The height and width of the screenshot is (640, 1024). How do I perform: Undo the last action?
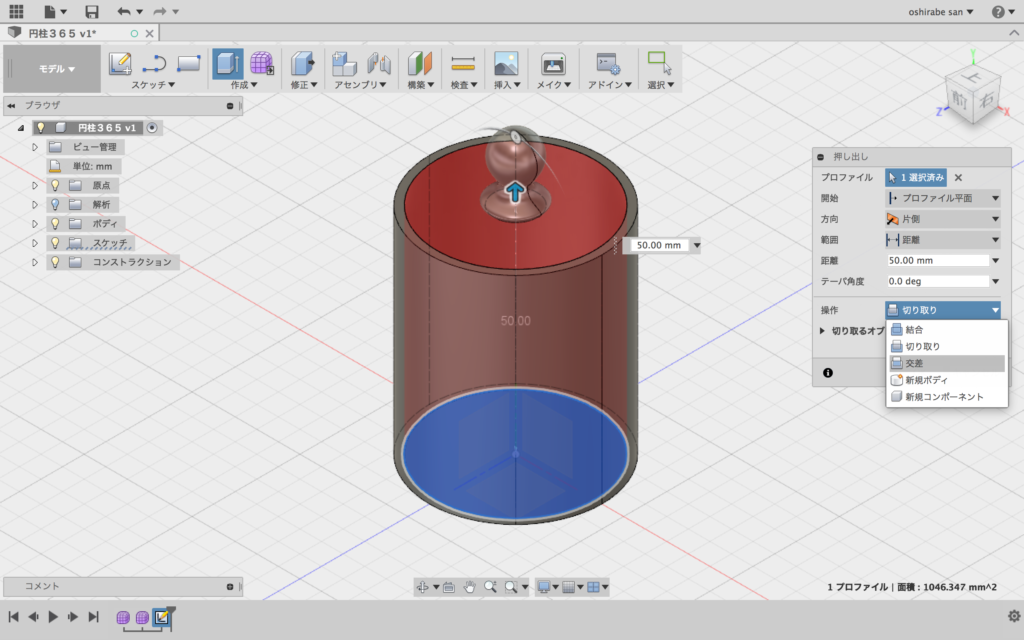tap(124, 11)
